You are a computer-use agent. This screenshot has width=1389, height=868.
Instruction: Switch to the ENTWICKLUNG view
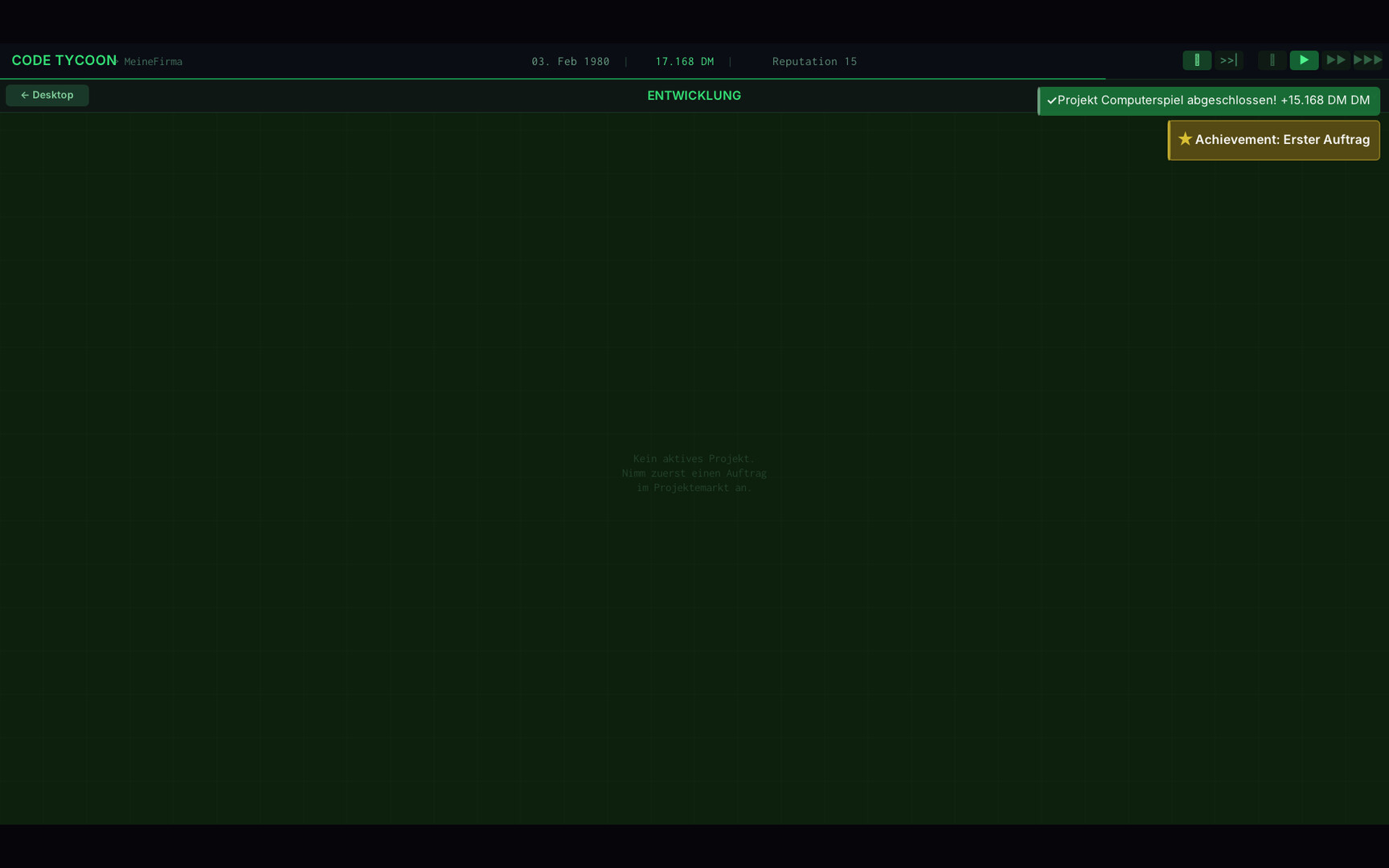point(694,95)
